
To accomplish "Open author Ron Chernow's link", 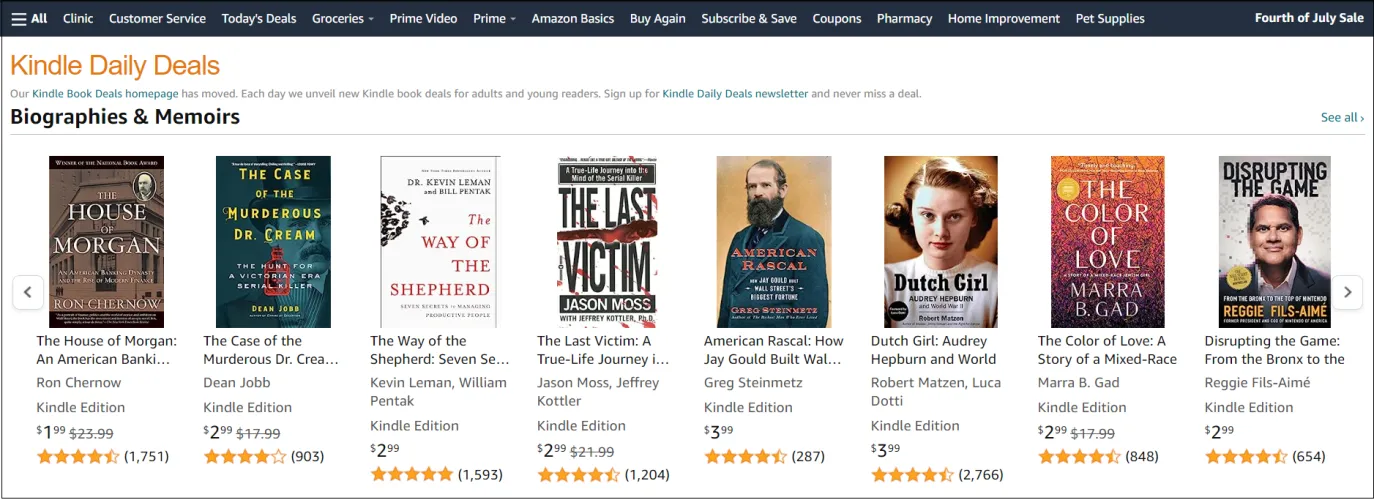I will (x=79, y=382).
